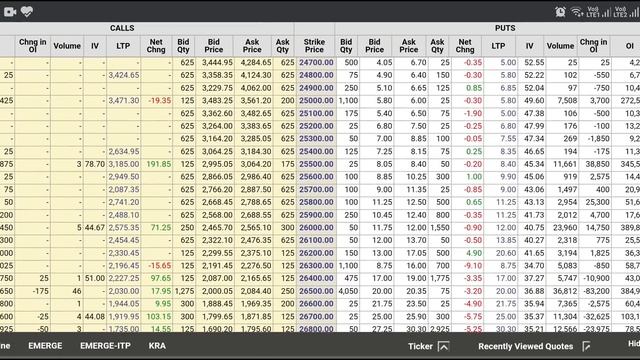
Task: Click the PUTS section header
Action: 505,28
